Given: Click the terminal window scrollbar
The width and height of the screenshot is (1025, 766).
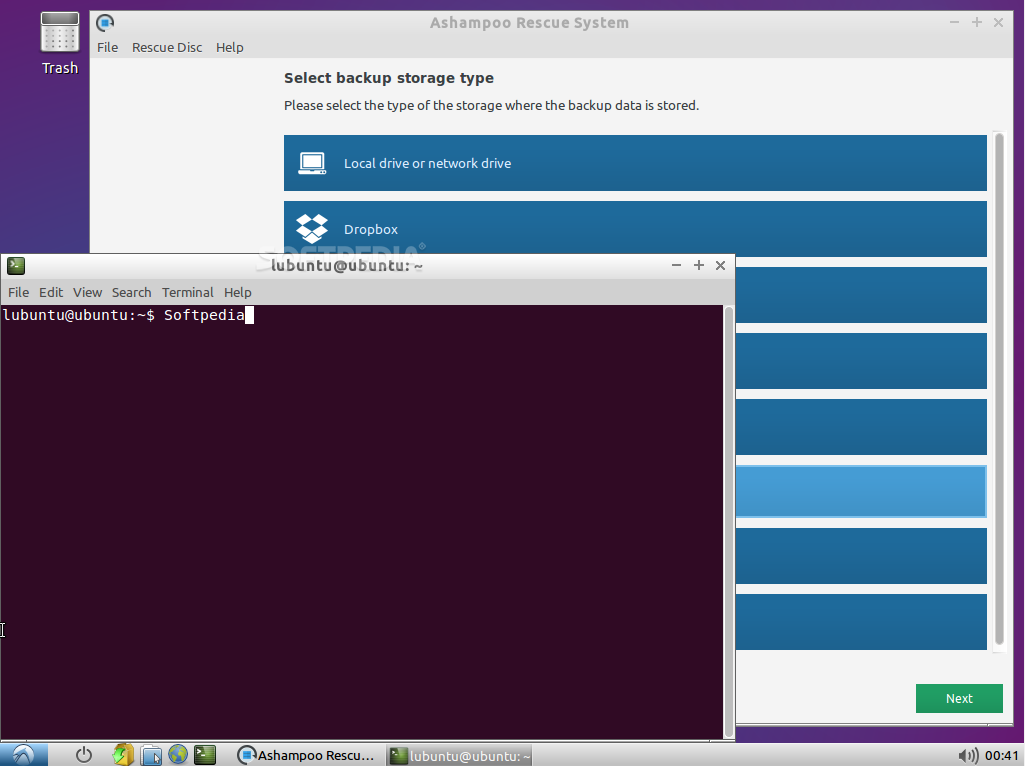Looking at the screenshot, I should 729,522.
